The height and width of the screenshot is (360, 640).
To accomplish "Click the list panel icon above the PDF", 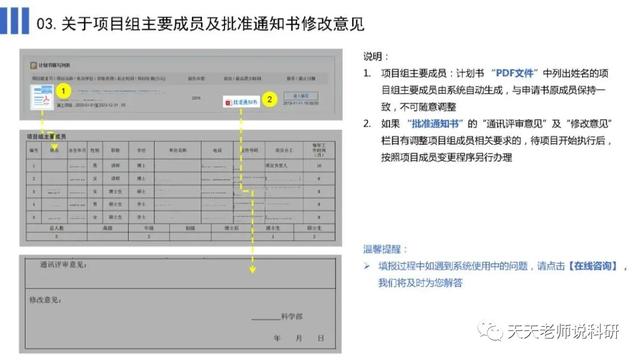I will coord(33,65).
